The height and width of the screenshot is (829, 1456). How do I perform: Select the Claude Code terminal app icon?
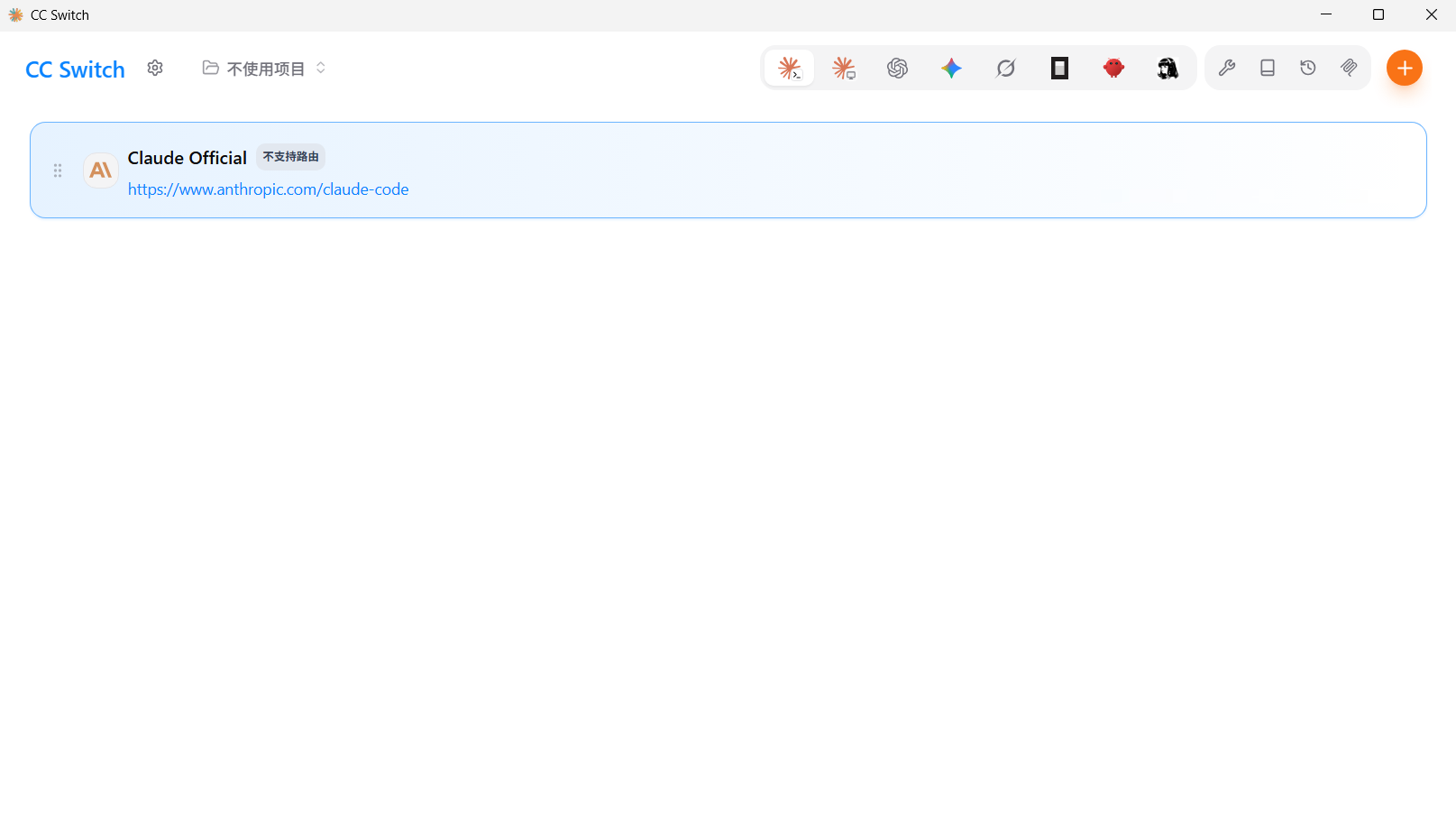point(790,68)
